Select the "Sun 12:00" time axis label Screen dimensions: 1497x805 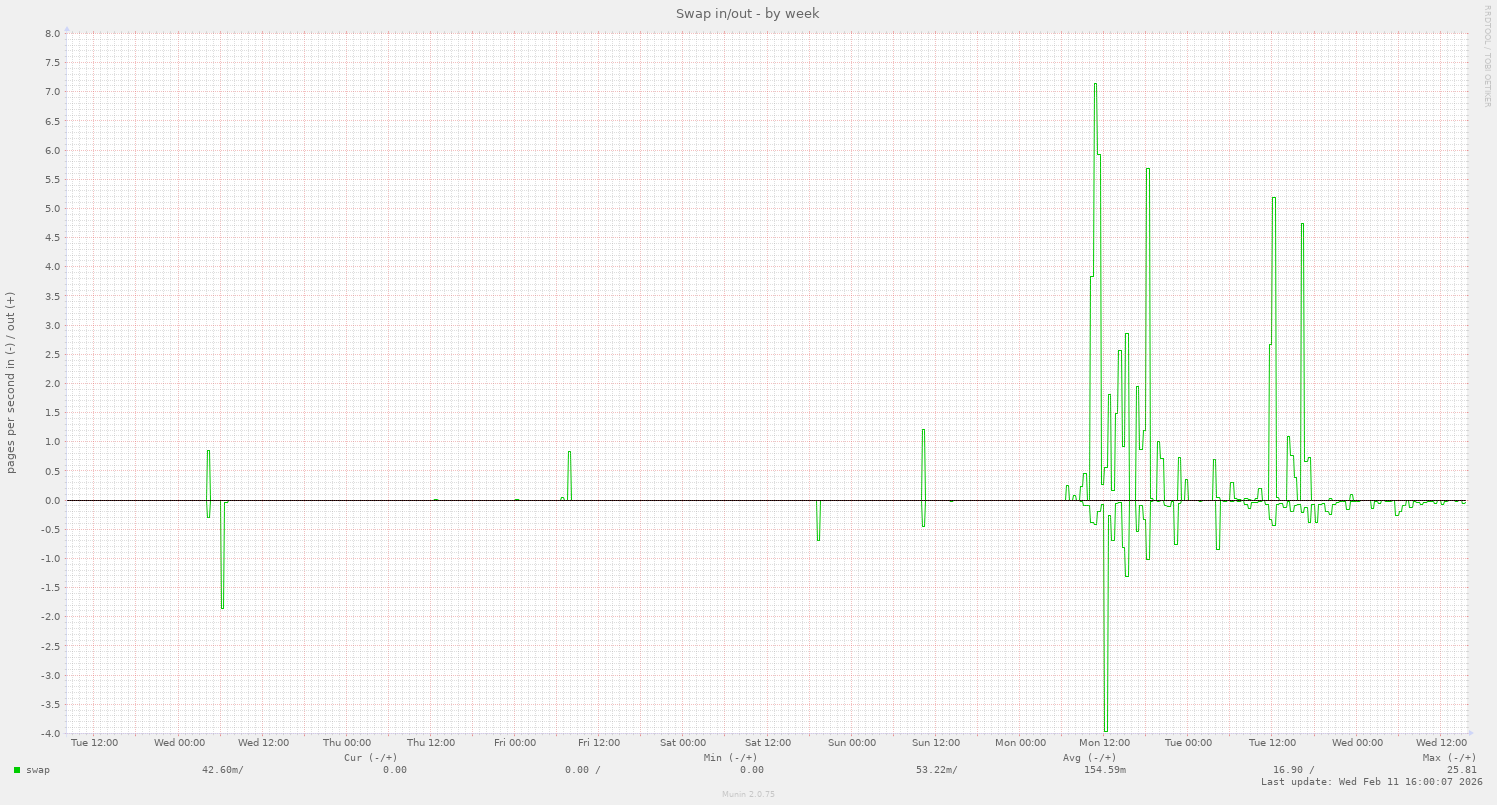[x=936, y=743]
